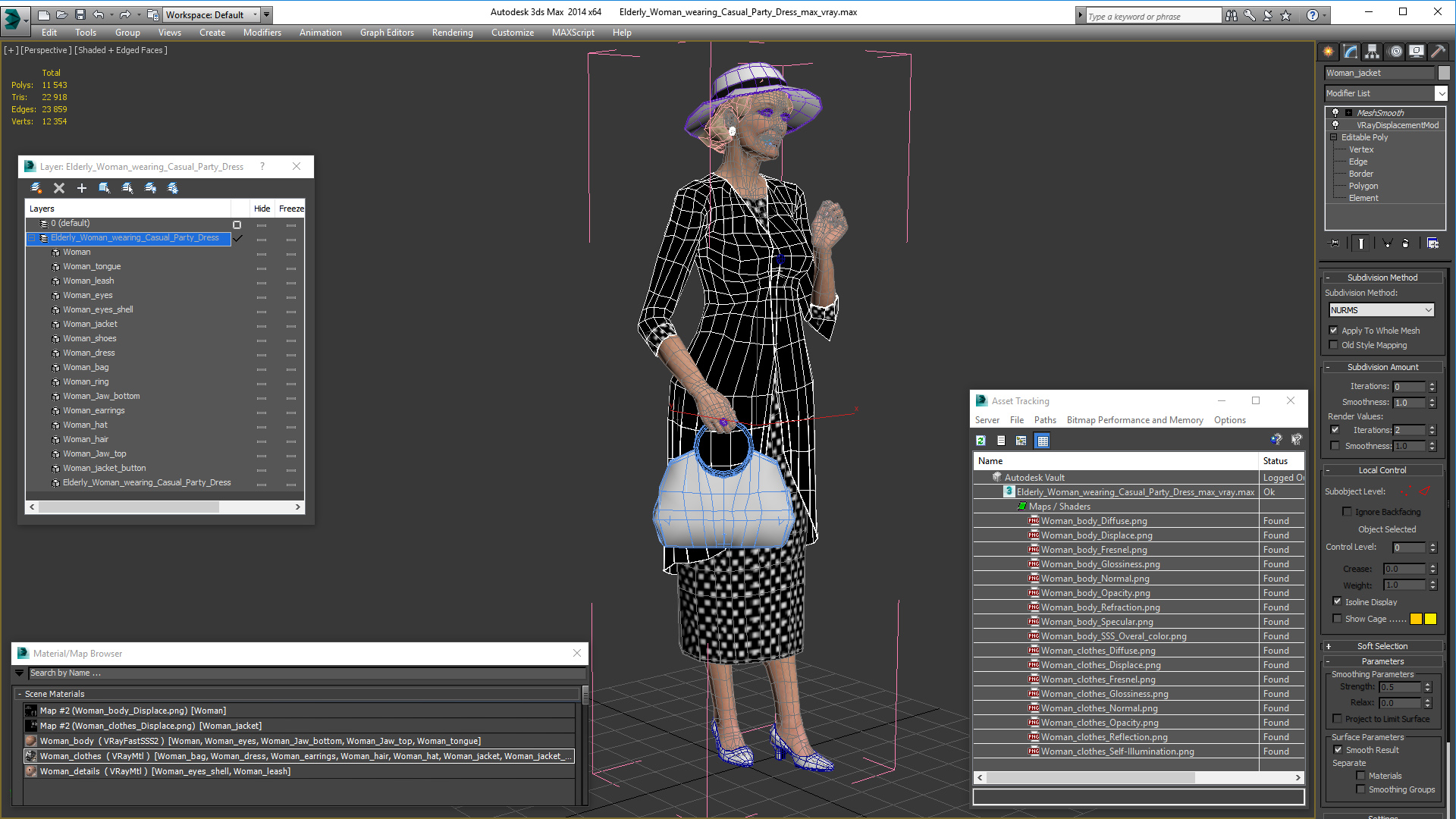Viewport: 1456px width, 819px height.
Task: Open the Modify command panel tab
Action: pyautogui.click(x=1351, y=52)
